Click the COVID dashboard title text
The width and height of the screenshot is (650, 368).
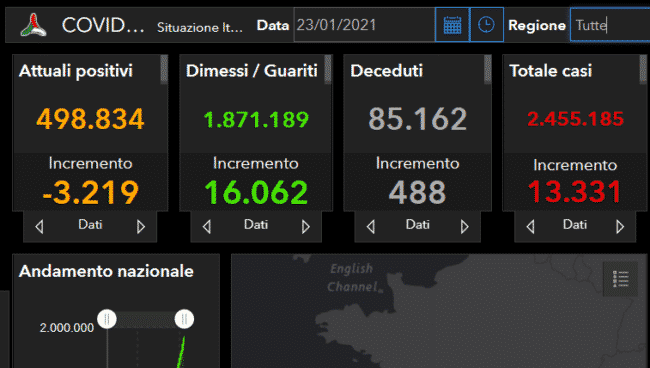tap(103, 25)
